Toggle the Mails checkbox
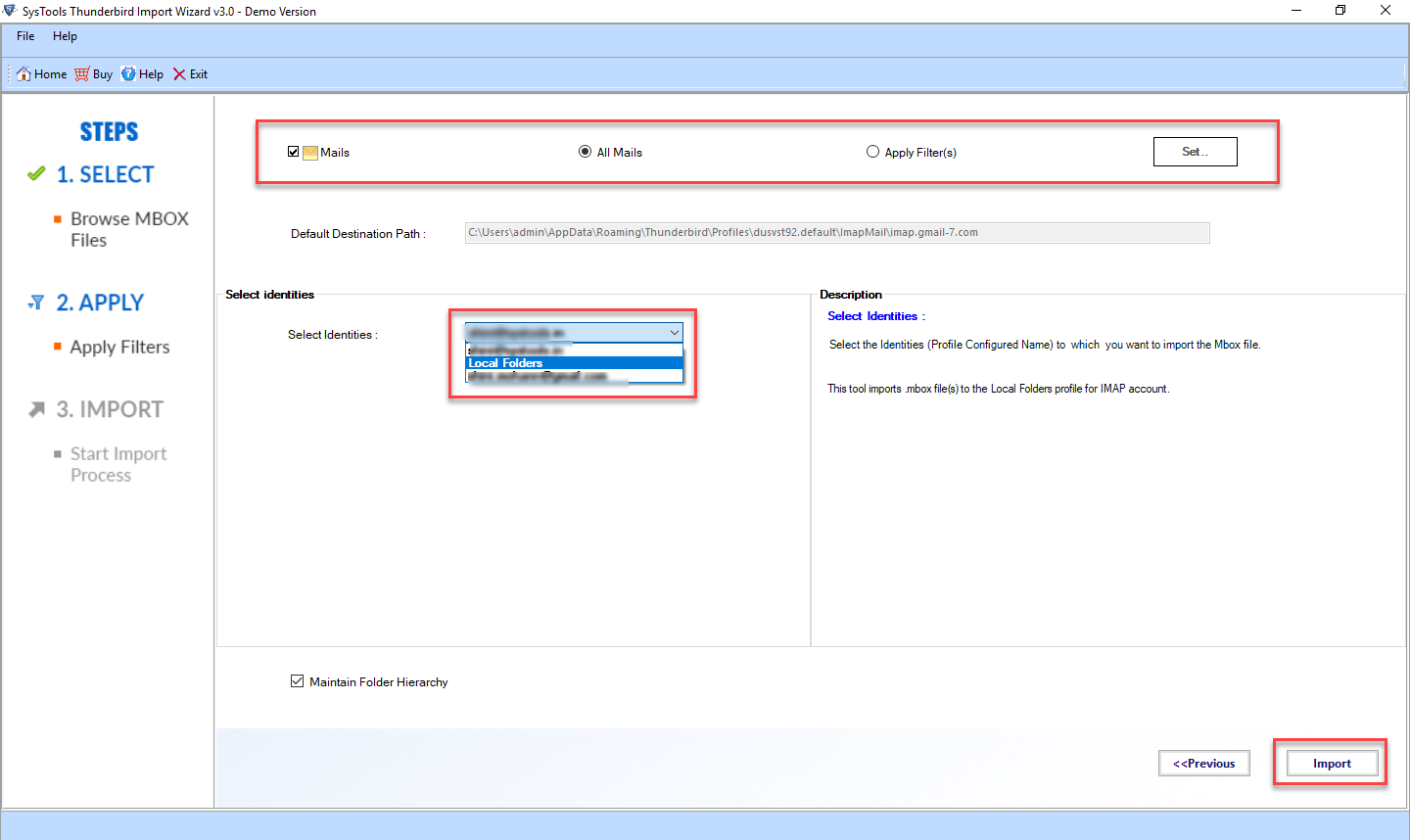 (293, 152)
